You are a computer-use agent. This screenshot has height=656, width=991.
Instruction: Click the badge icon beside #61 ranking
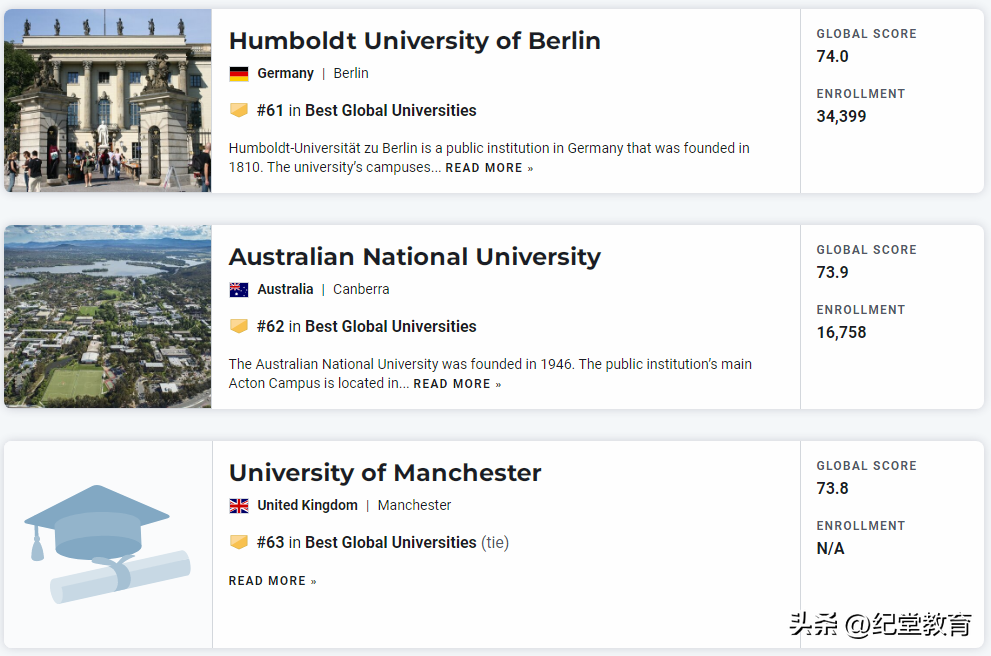point(238,110)
